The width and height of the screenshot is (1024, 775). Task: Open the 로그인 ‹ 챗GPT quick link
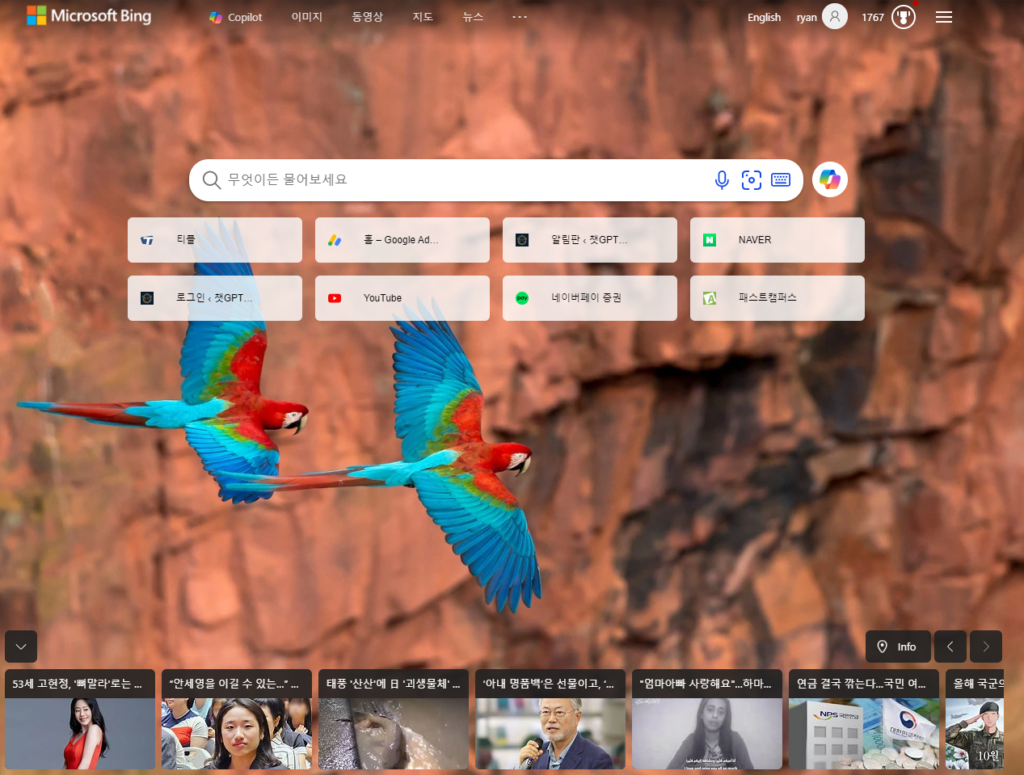215,298
